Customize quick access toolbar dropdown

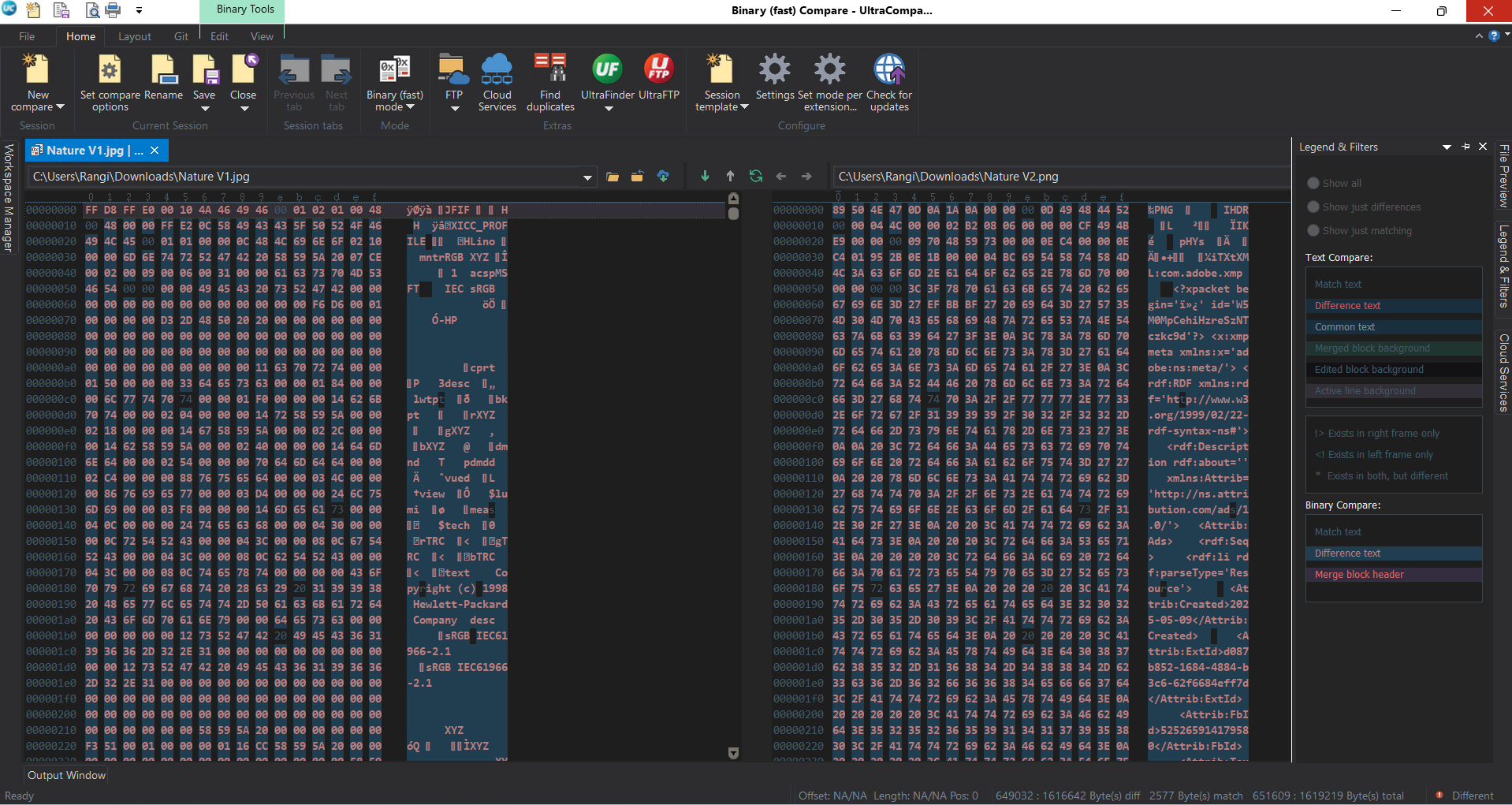tap(139, 11)
